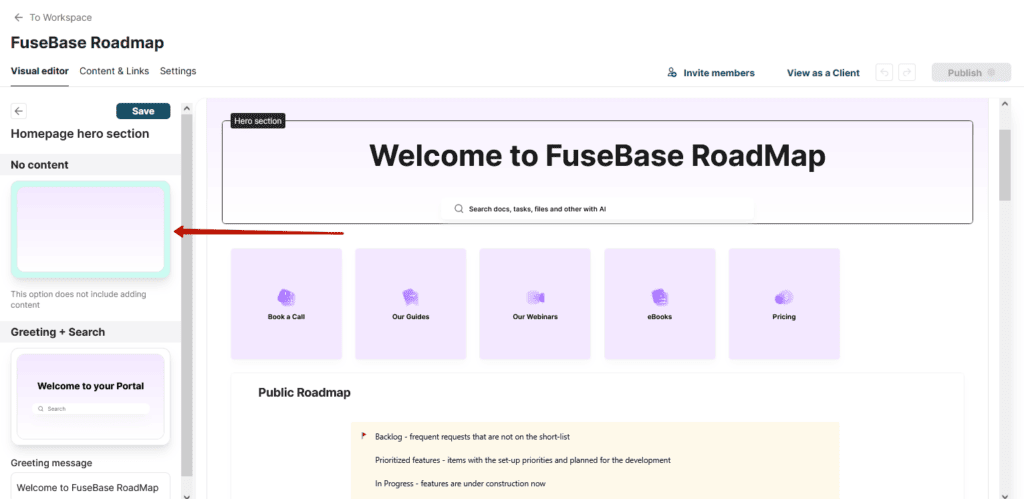Click the Book a Call card icon
This screenshot has height=499, width=1024.
[286, 298]
